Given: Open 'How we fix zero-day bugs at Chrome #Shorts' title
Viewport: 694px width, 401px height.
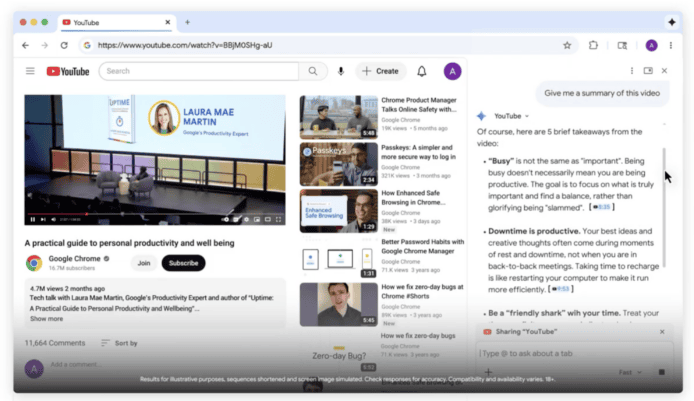Looking at the screenshot, I should coord(422,292).
